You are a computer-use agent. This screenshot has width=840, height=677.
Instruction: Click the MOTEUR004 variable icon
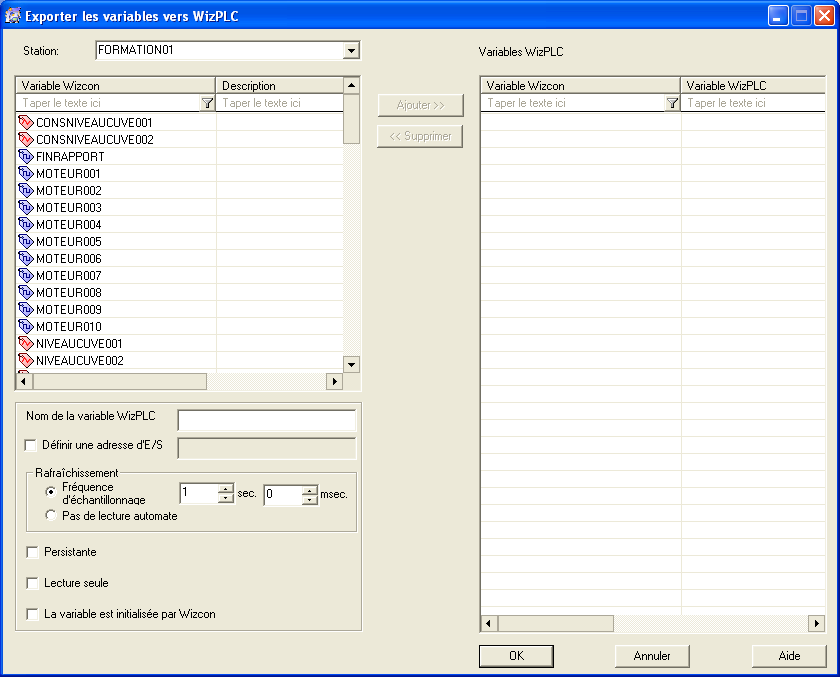click(26, 224)
